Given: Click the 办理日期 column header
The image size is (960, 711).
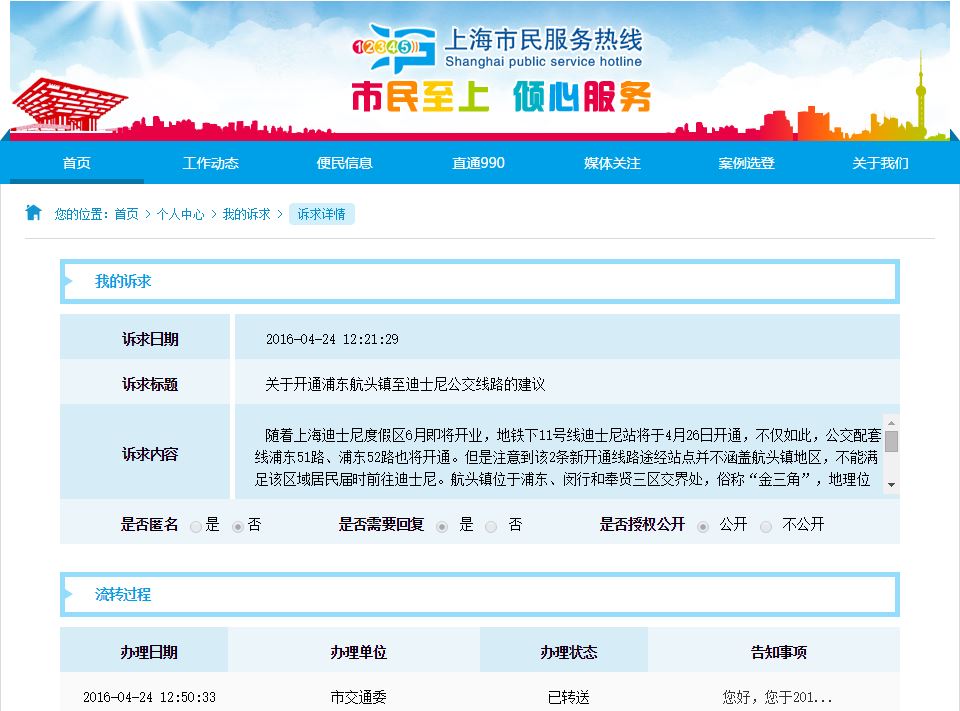Looking at the screenshot, I should (x=149, y=652).
